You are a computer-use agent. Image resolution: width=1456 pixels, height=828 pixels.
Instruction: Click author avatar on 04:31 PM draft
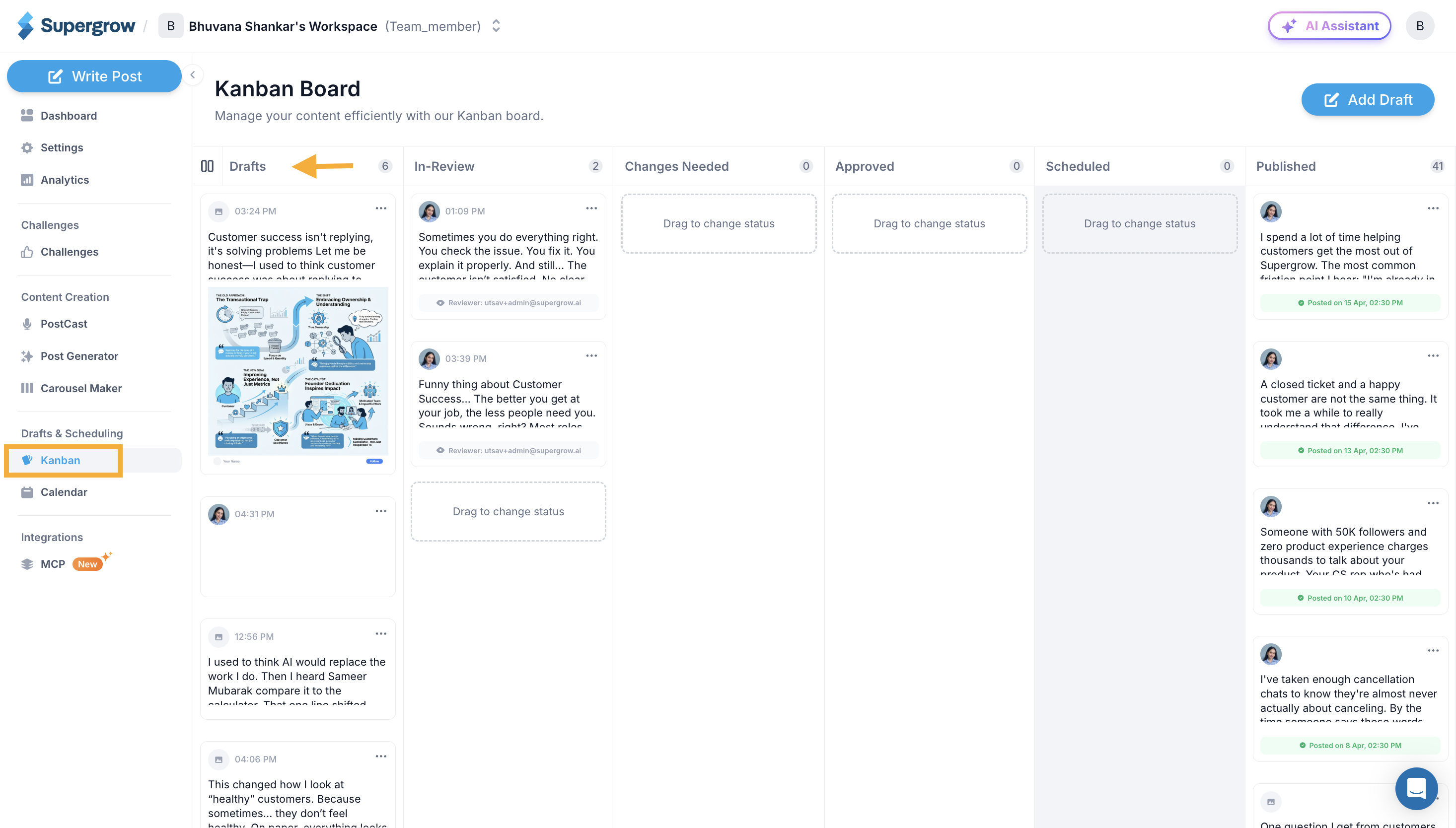(x=218, y=514)
